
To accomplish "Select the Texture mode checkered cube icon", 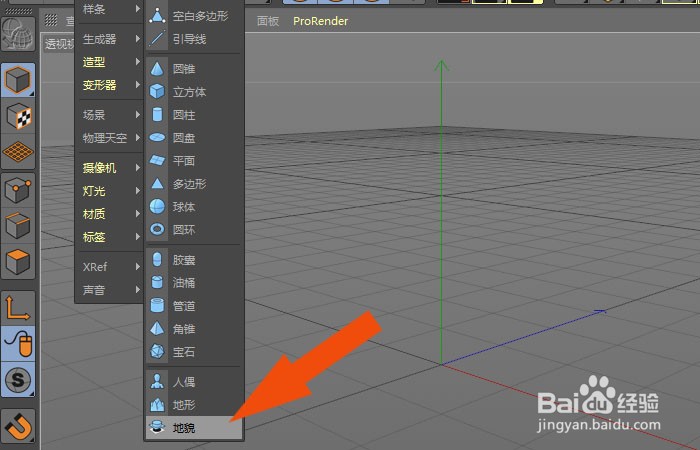I will coord(18,117).
